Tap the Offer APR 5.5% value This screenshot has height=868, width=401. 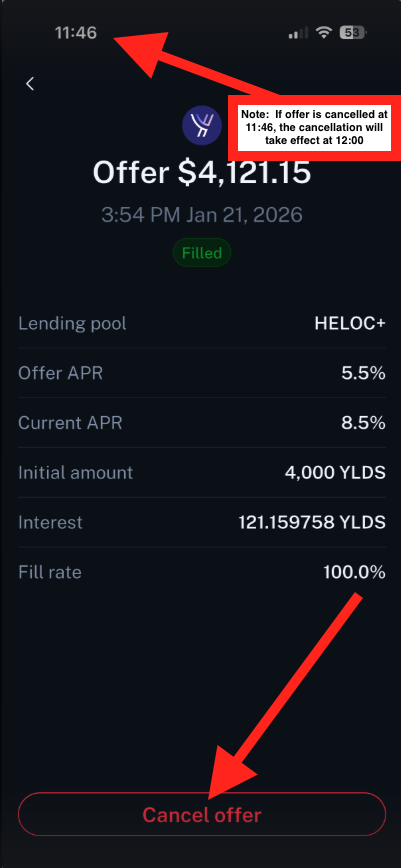[363, 373]
